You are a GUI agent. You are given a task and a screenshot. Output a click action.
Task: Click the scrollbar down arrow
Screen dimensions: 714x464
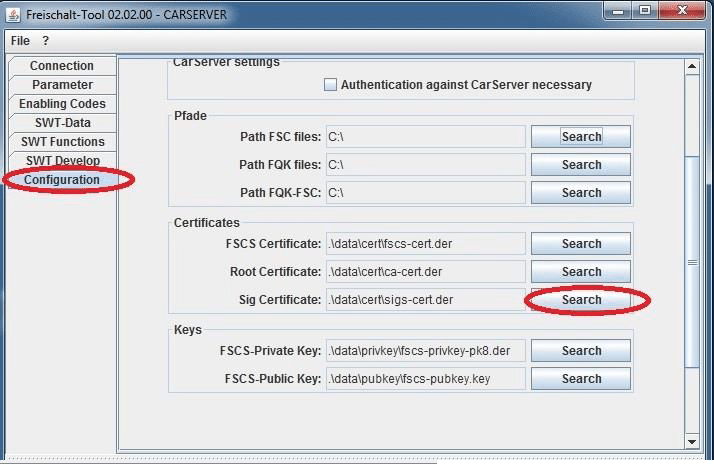pos(690,441)
